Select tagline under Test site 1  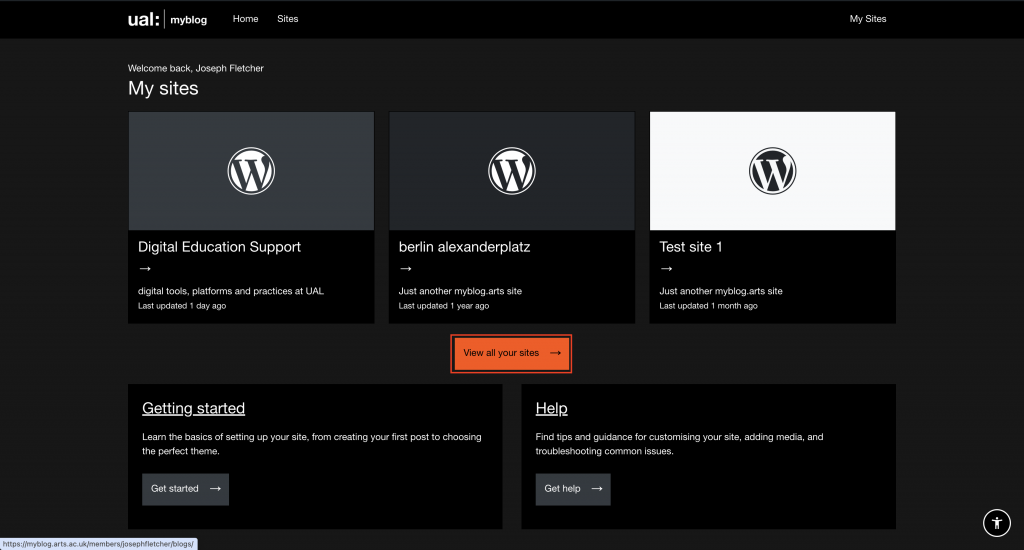click(720, 291)
